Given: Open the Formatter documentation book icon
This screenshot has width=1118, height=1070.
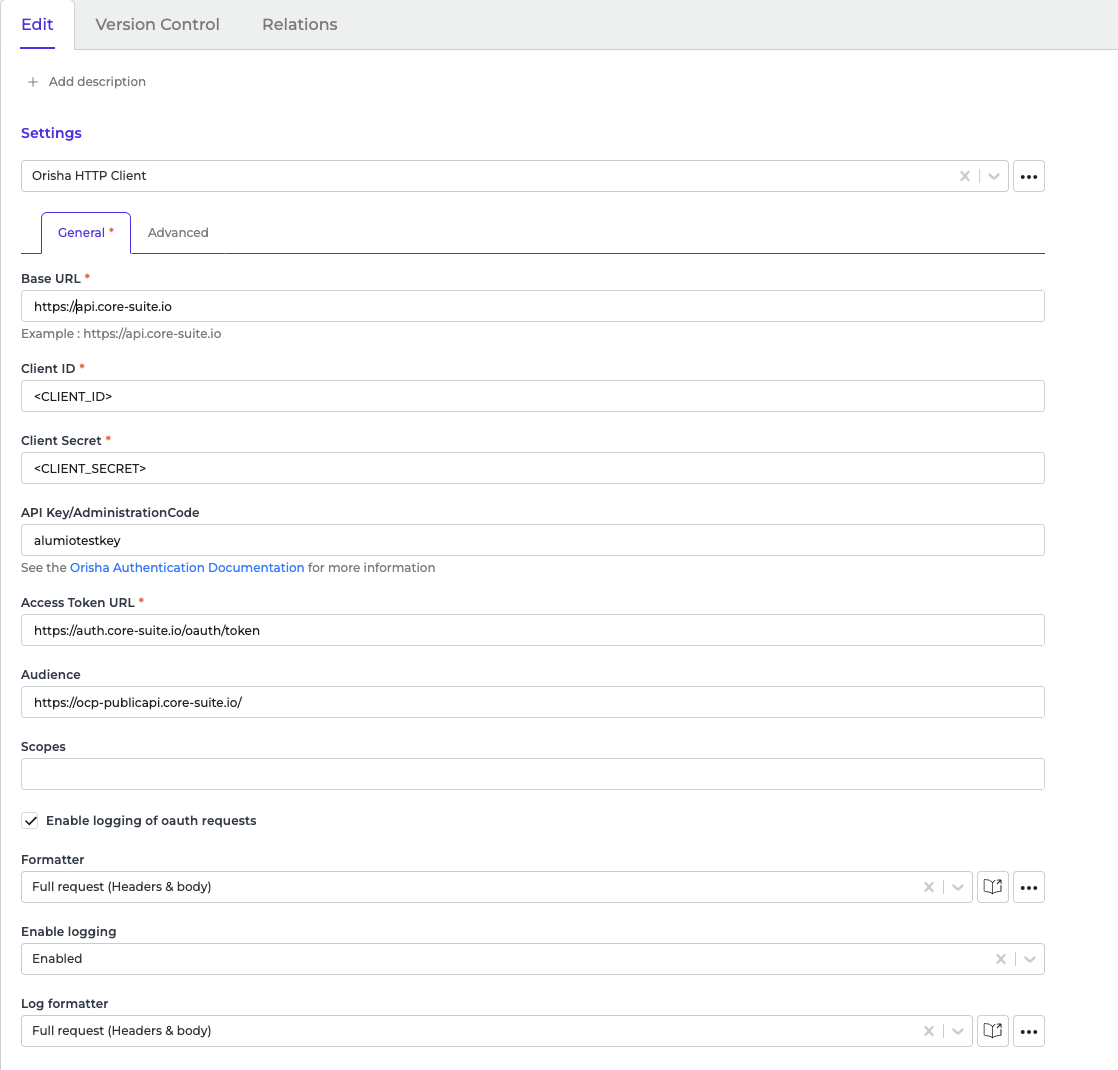Looking at the screenshot, I should click(992, 887).
